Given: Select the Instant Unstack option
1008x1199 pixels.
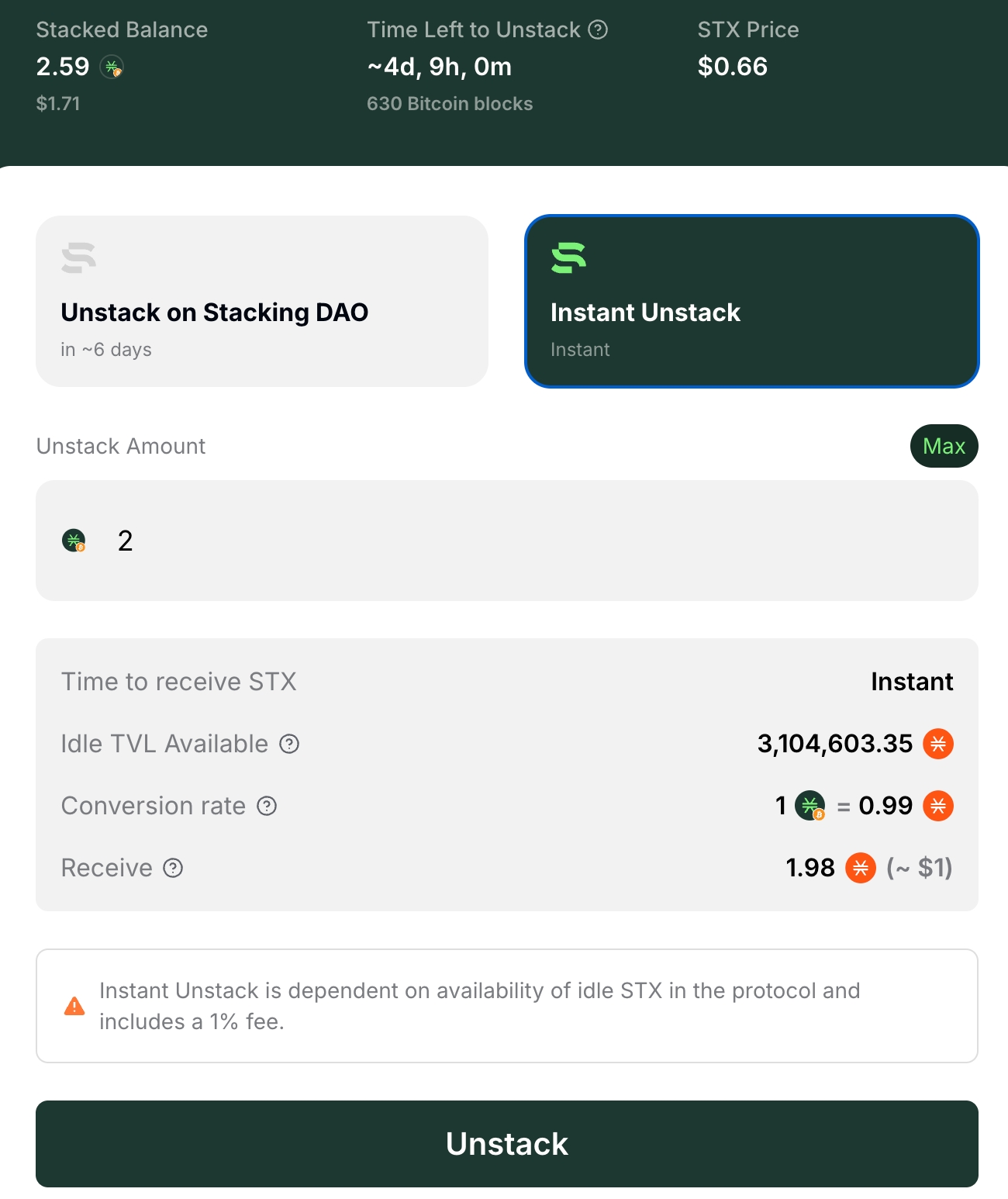Looking at the screenshot, I should coord(751,302).
